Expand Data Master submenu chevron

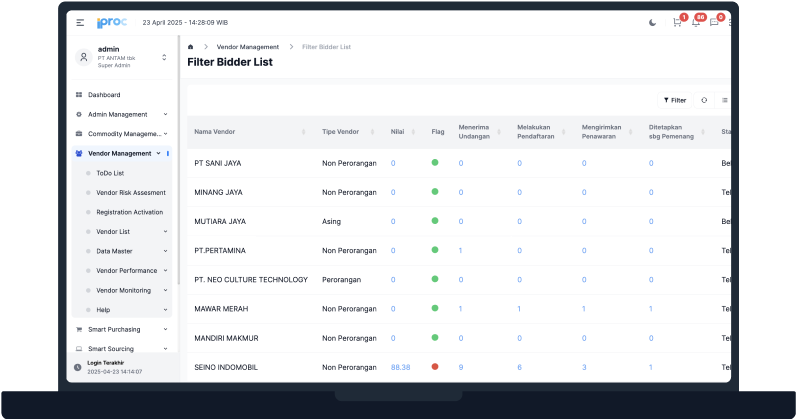[165, 251]
